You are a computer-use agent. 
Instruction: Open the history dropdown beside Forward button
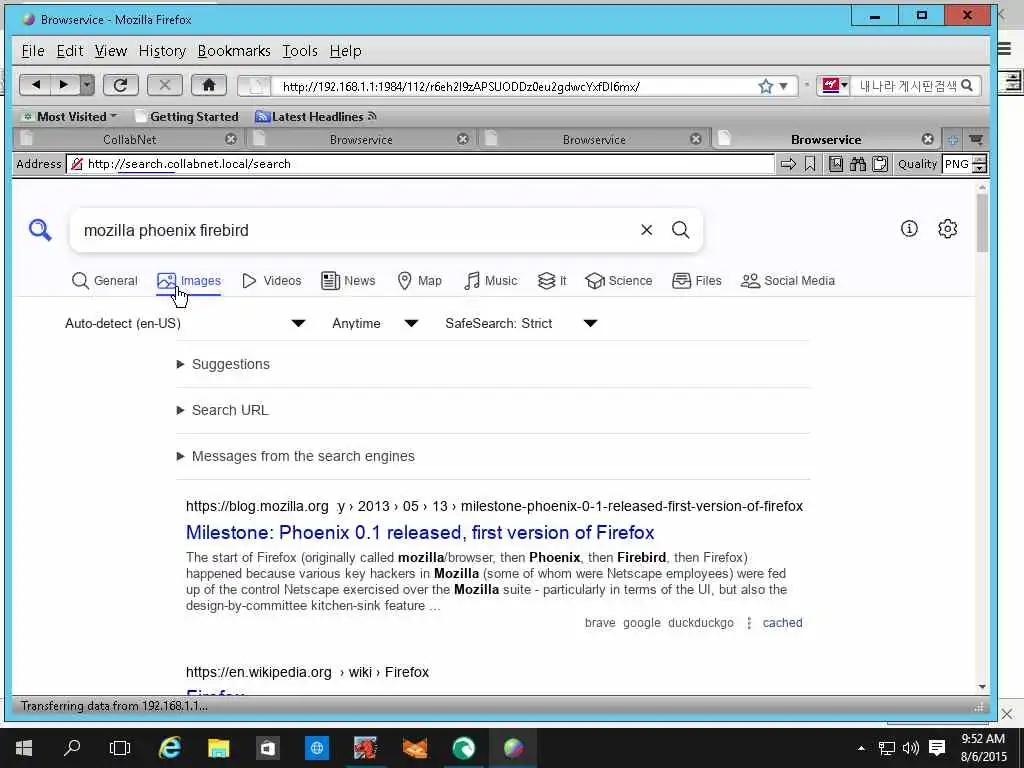(87, 85)
